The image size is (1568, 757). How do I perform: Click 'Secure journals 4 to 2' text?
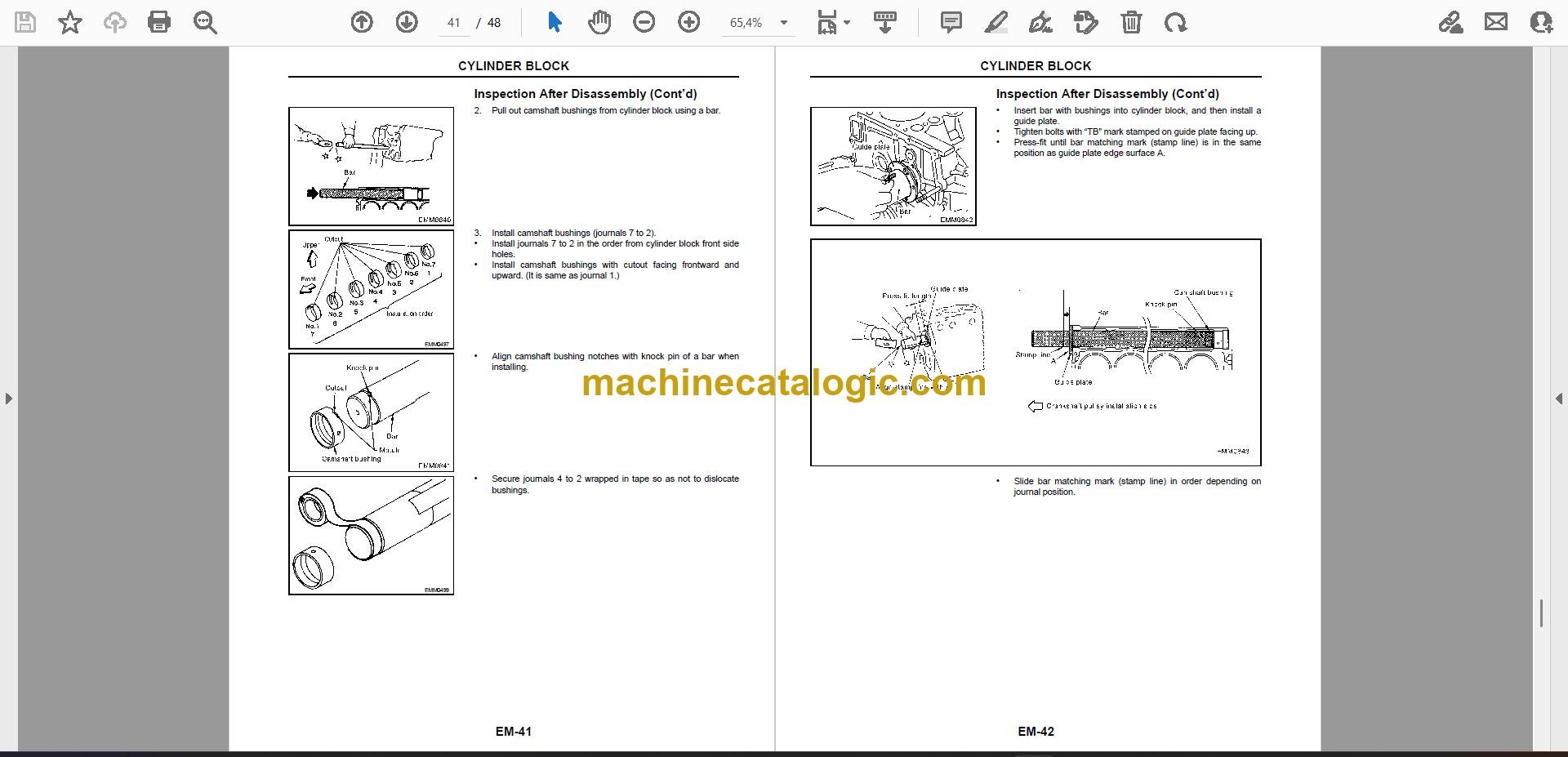[x=615, y=484]
